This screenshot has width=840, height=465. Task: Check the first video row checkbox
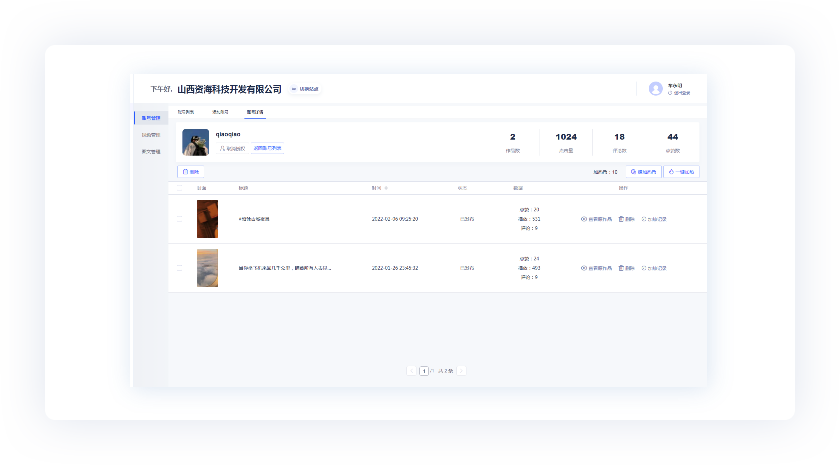(x=180, y=218)
